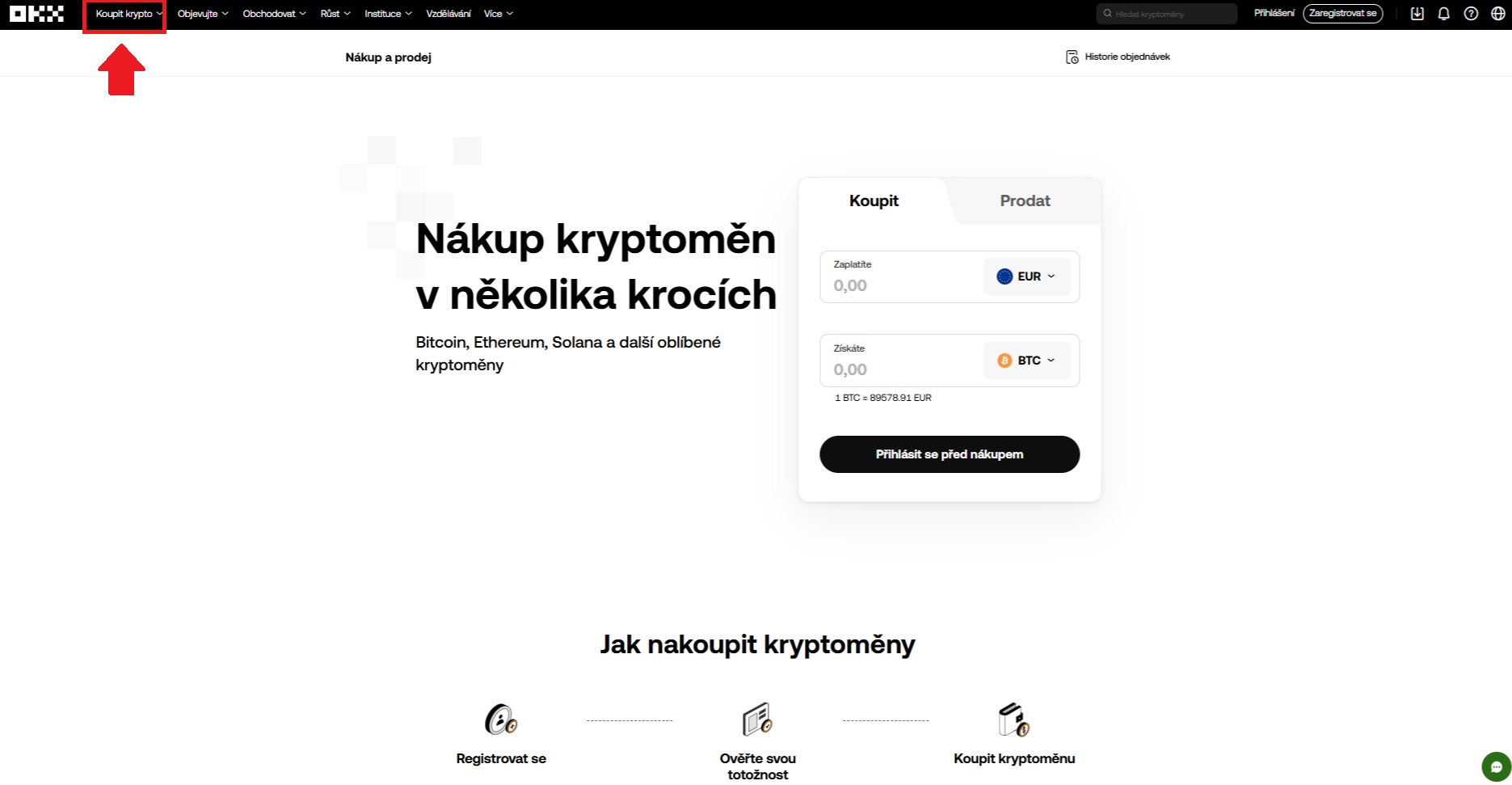1512x785 pixels.
Task: Open the help question mark icon
Action: tap(1471, 14)
